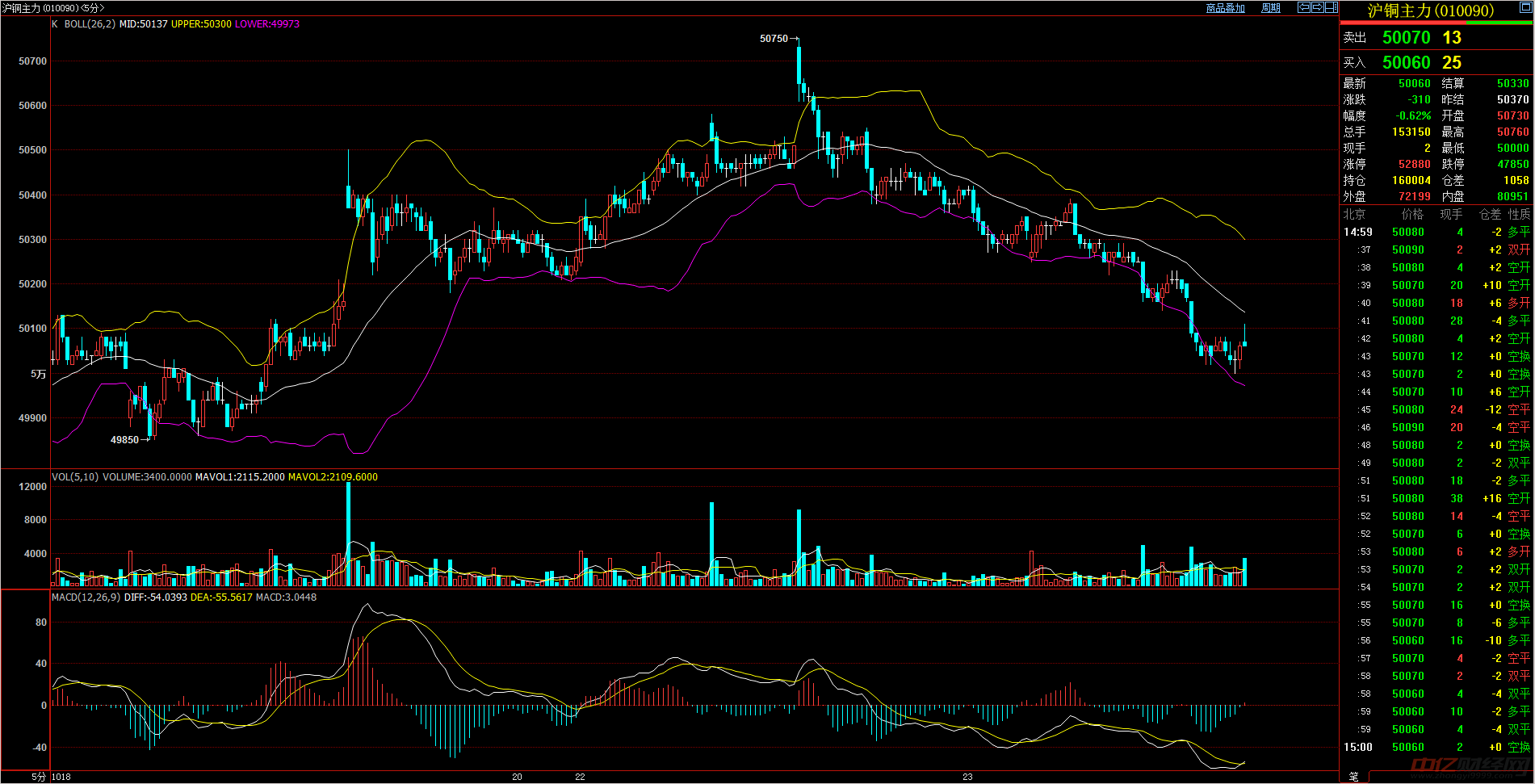Click the 1018 date label on time axis
The image size is (1535, 784).
click(61, 777)
